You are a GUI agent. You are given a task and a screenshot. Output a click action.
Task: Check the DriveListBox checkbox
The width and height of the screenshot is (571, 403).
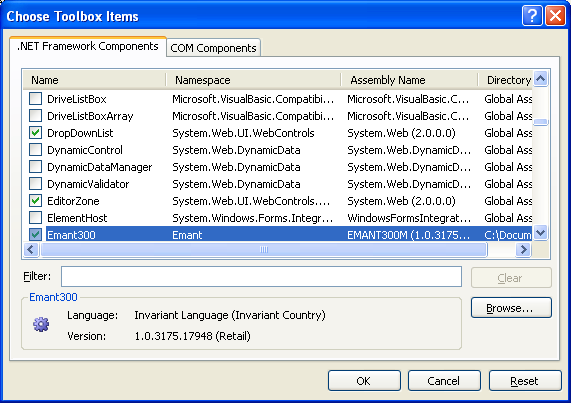point(35,99)
